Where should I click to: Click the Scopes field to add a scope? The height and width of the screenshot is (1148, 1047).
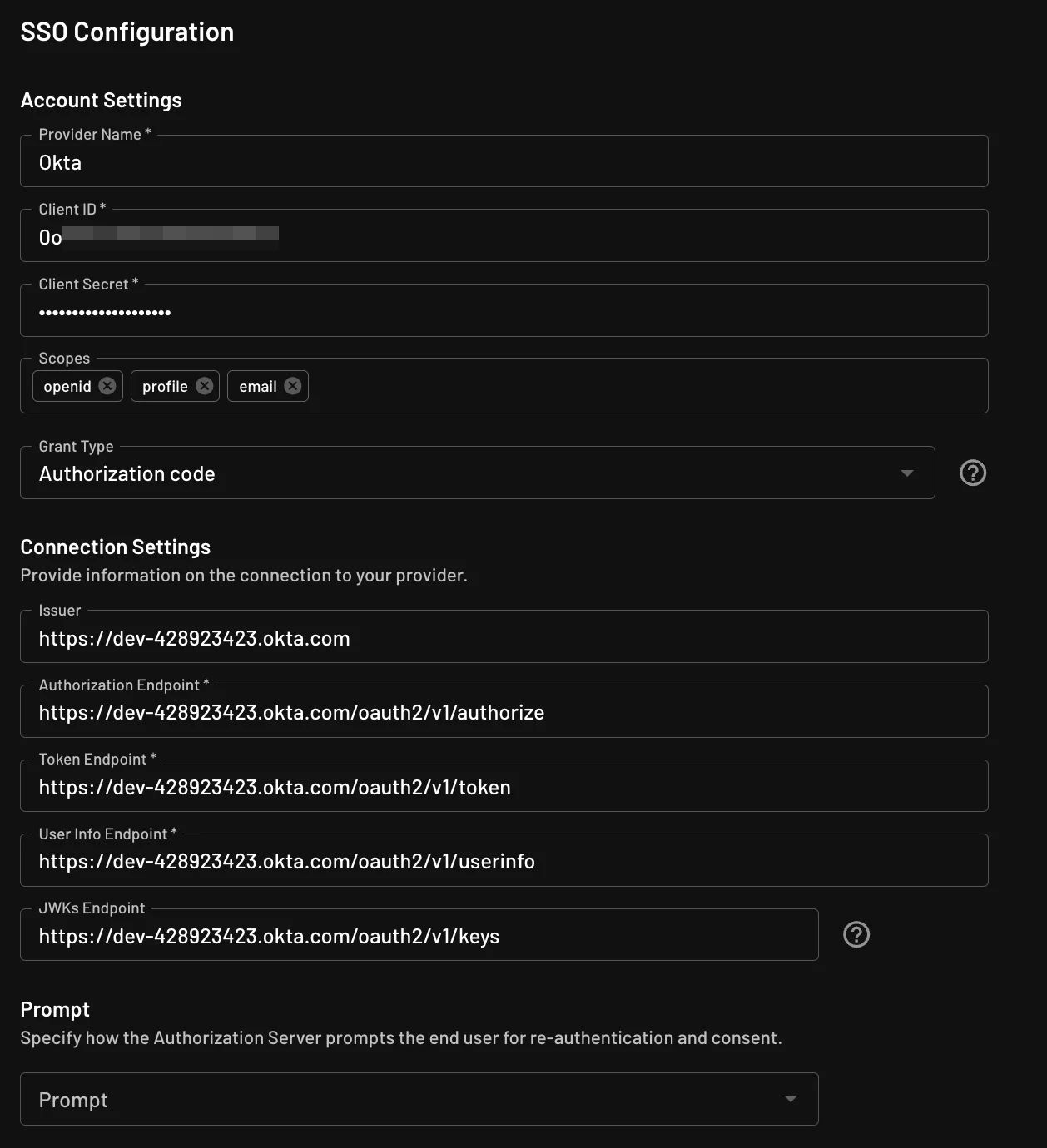coord(583,385)
